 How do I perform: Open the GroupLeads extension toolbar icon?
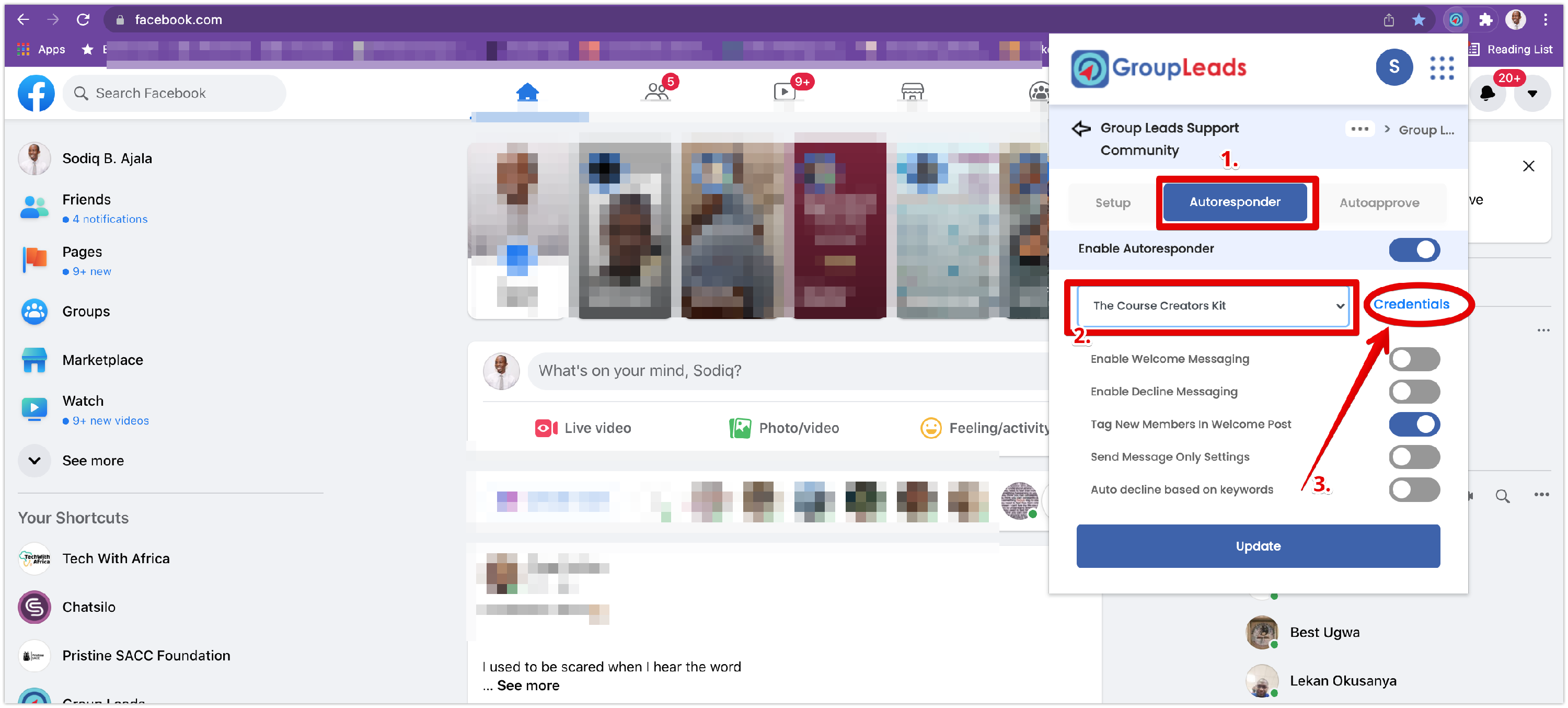pos(1456,19)
